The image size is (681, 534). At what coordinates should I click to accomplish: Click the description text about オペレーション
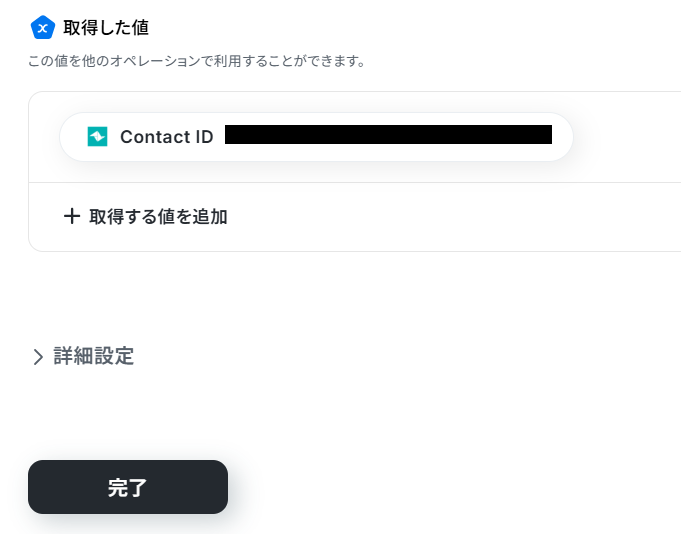196,62
